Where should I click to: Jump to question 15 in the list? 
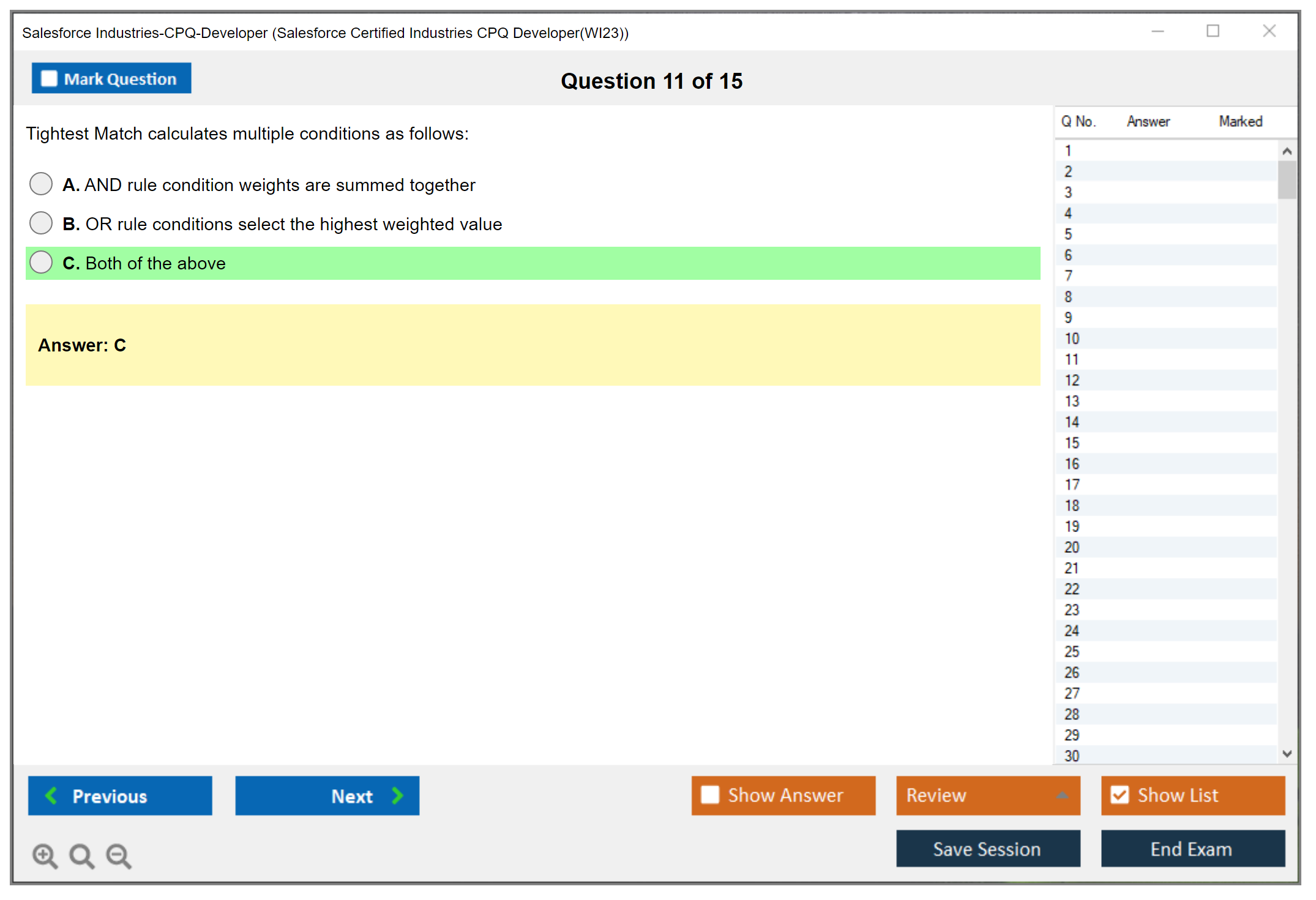tap(1072, 443)
